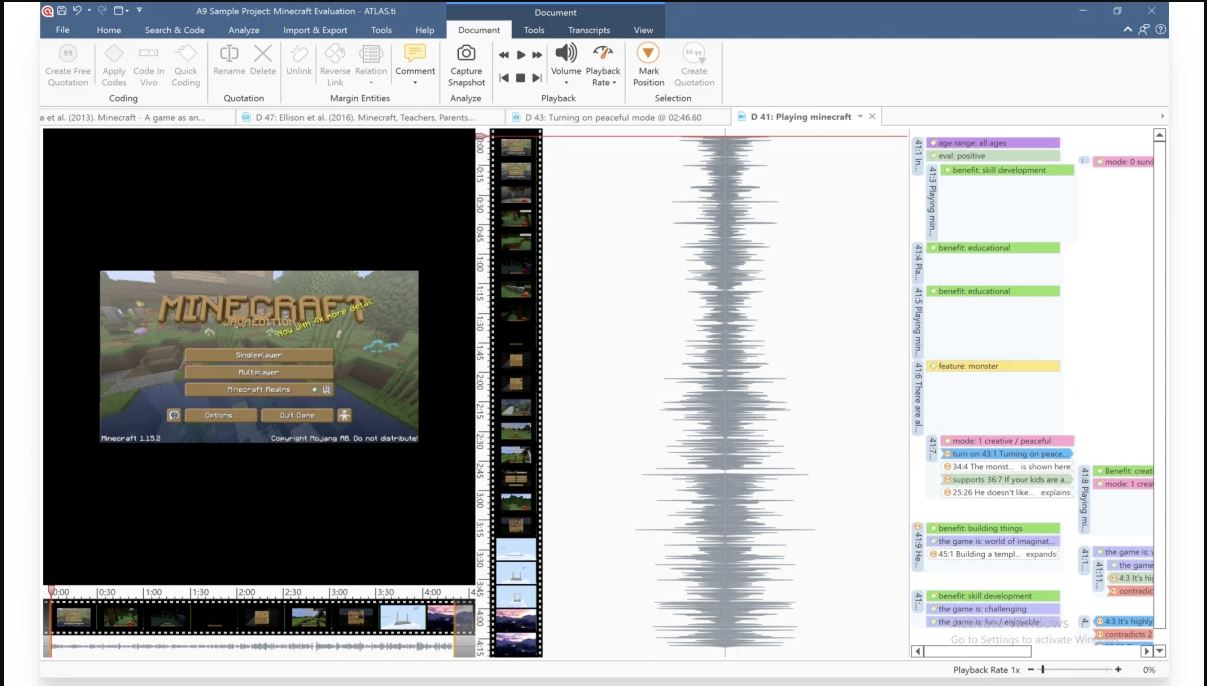Click the Unlink margin entity icon

[x=299, y=54]
